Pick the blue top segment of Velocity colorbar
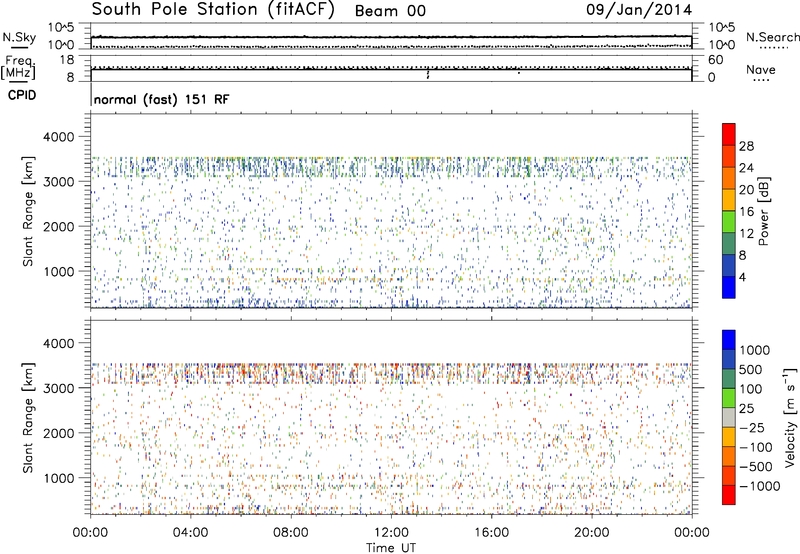Image resolution: width=800 pixels, height=554 pixels. coord(729,340)
